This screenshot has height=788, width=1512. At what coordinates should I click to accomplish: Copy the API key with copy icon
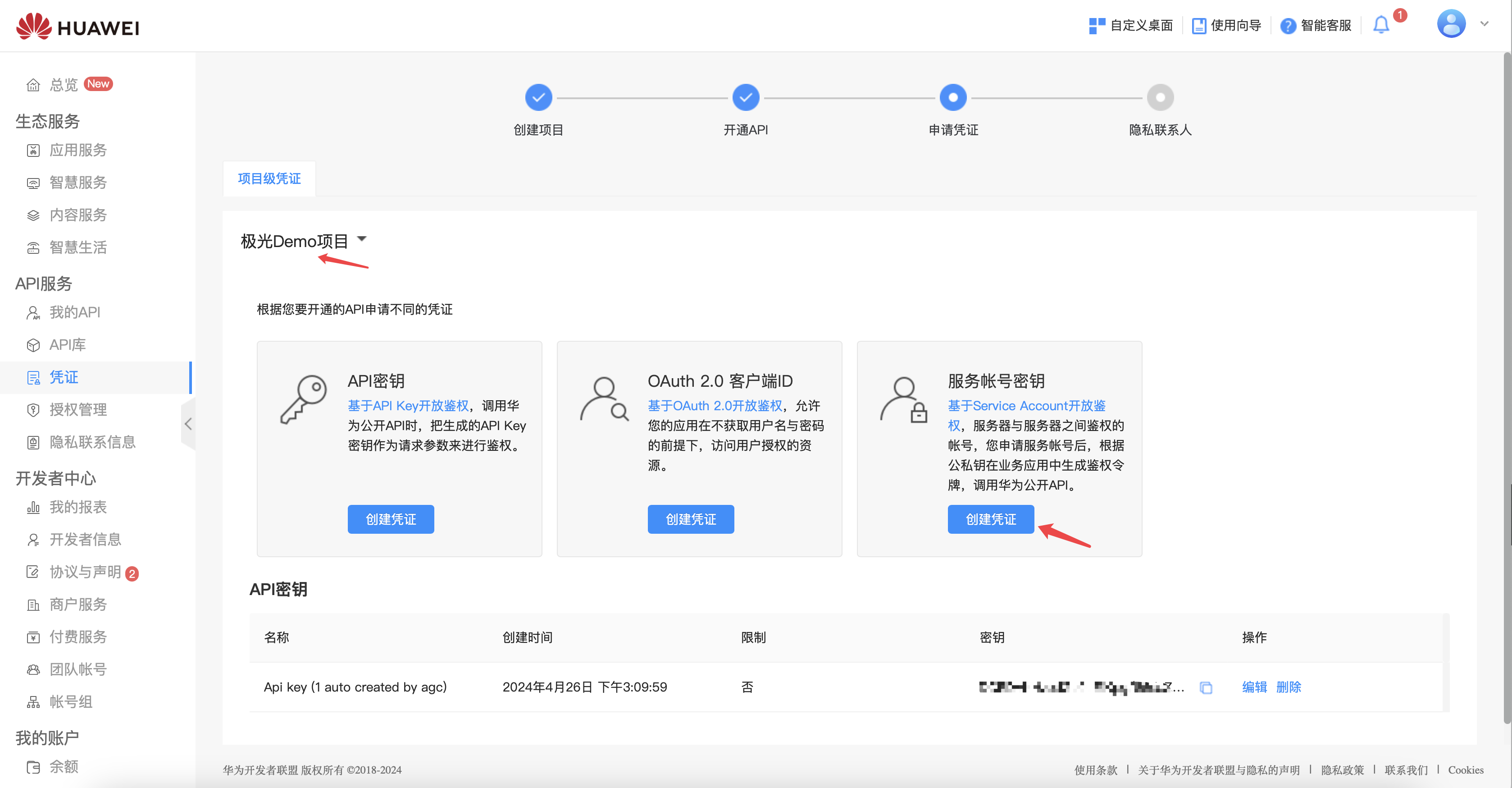coord(1206,687)
